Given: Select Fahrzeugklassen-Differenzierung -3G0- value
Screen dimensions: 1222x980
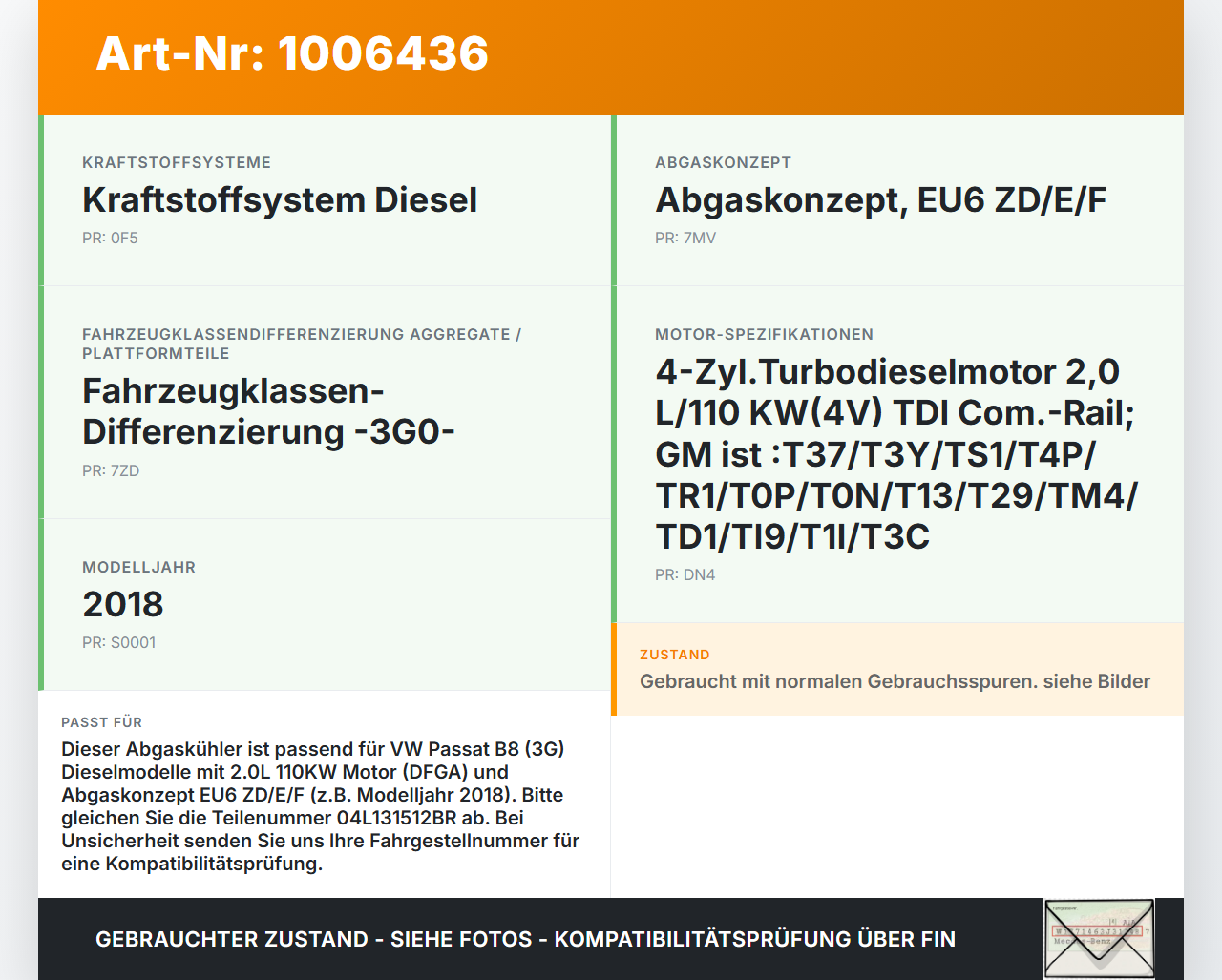Looking at the screenshot, I should pos(268,411).
